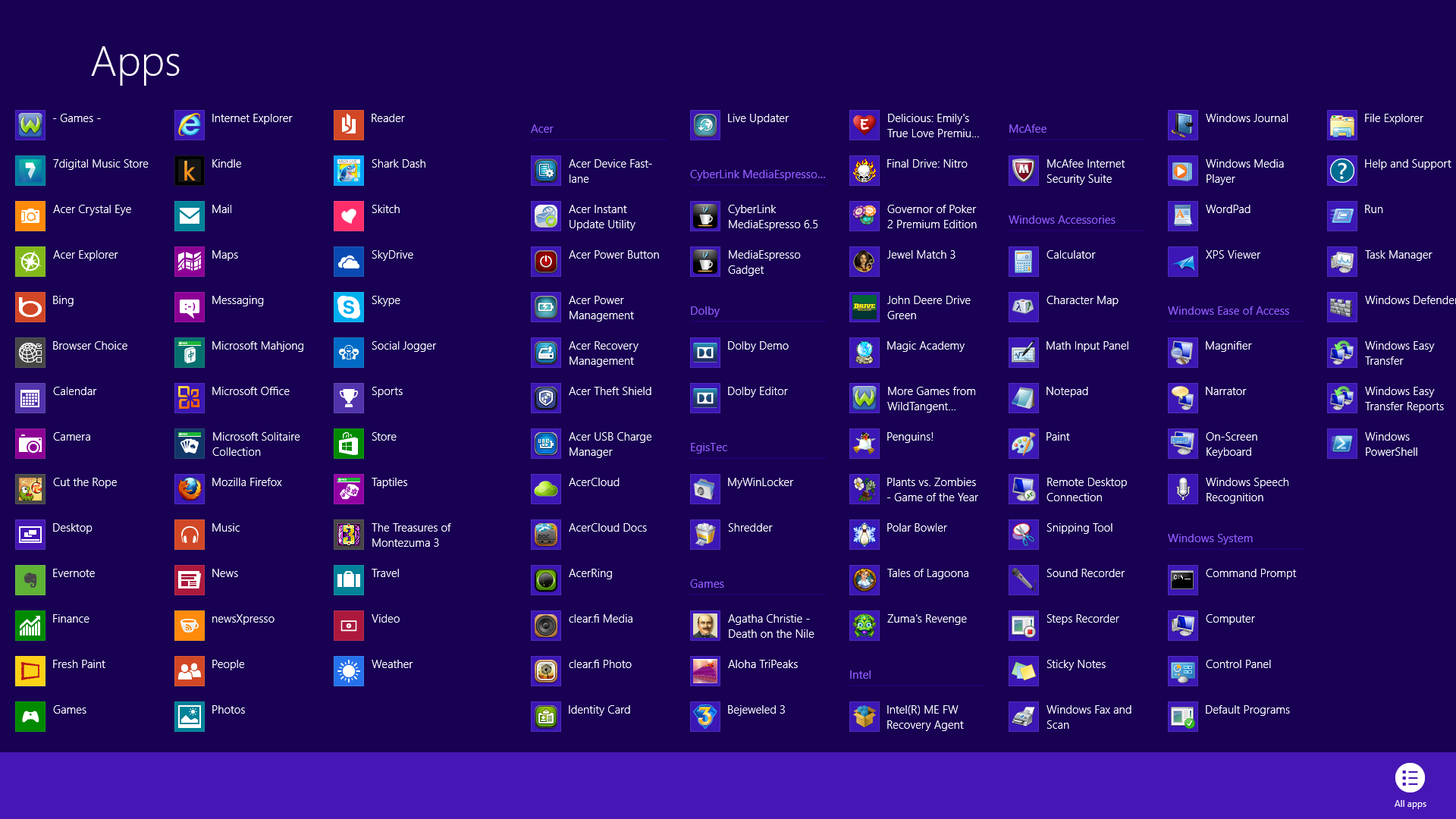Viewport: 1456px width, 819px height.
Task: Open the SkyDrive cloud icon
Action: pyautogui.click(x=349, y=262)
